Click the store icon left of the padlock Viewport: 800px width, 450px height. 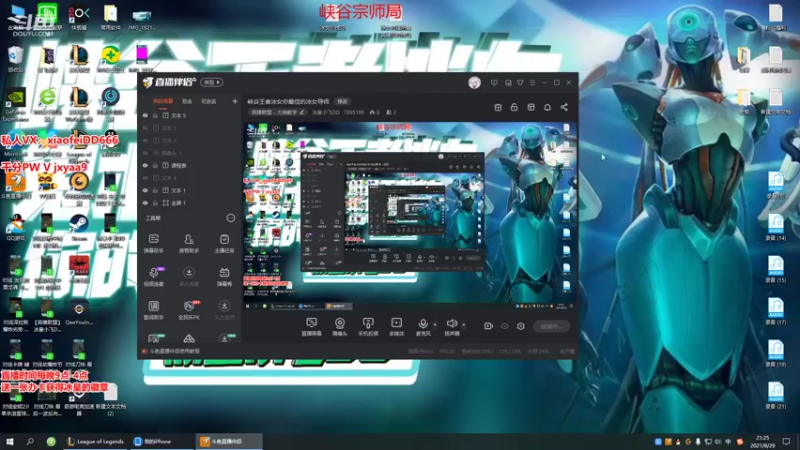(x=498, y=107)
